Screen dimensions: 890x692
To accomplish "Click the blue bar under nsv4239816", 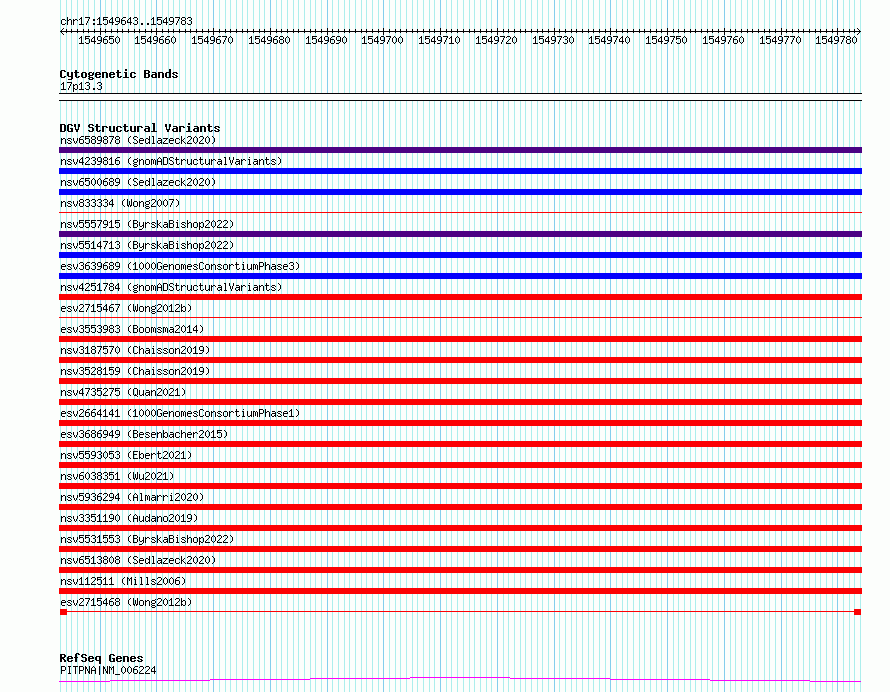I will tap(460, 171).
